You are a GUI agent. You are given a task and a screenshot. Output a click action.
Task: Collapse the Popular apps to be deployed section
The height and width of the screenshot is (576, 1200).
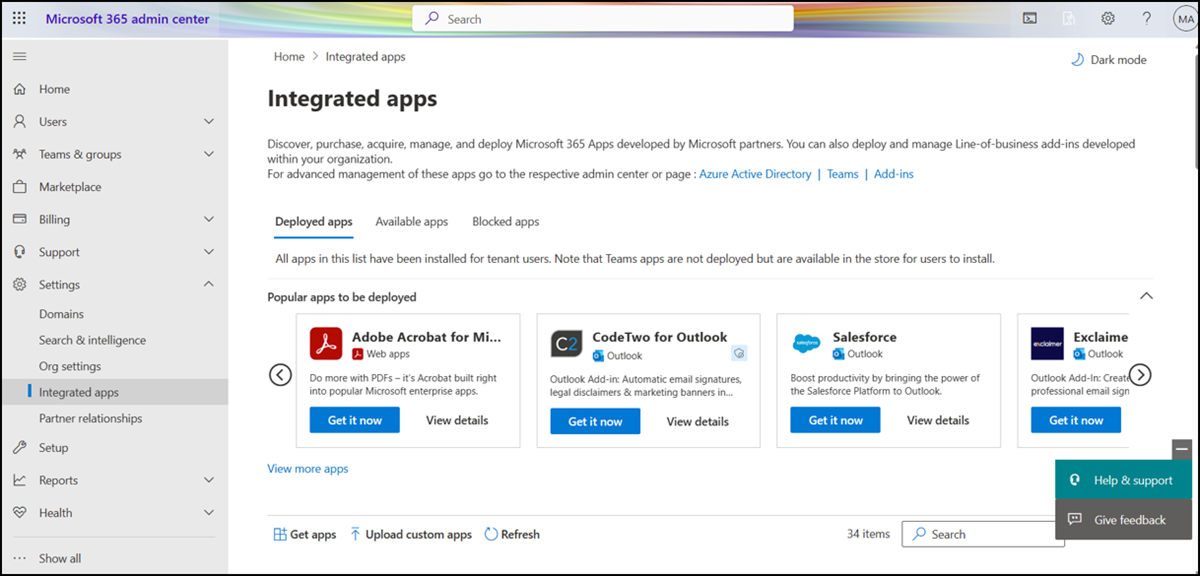coord(1146,296)
